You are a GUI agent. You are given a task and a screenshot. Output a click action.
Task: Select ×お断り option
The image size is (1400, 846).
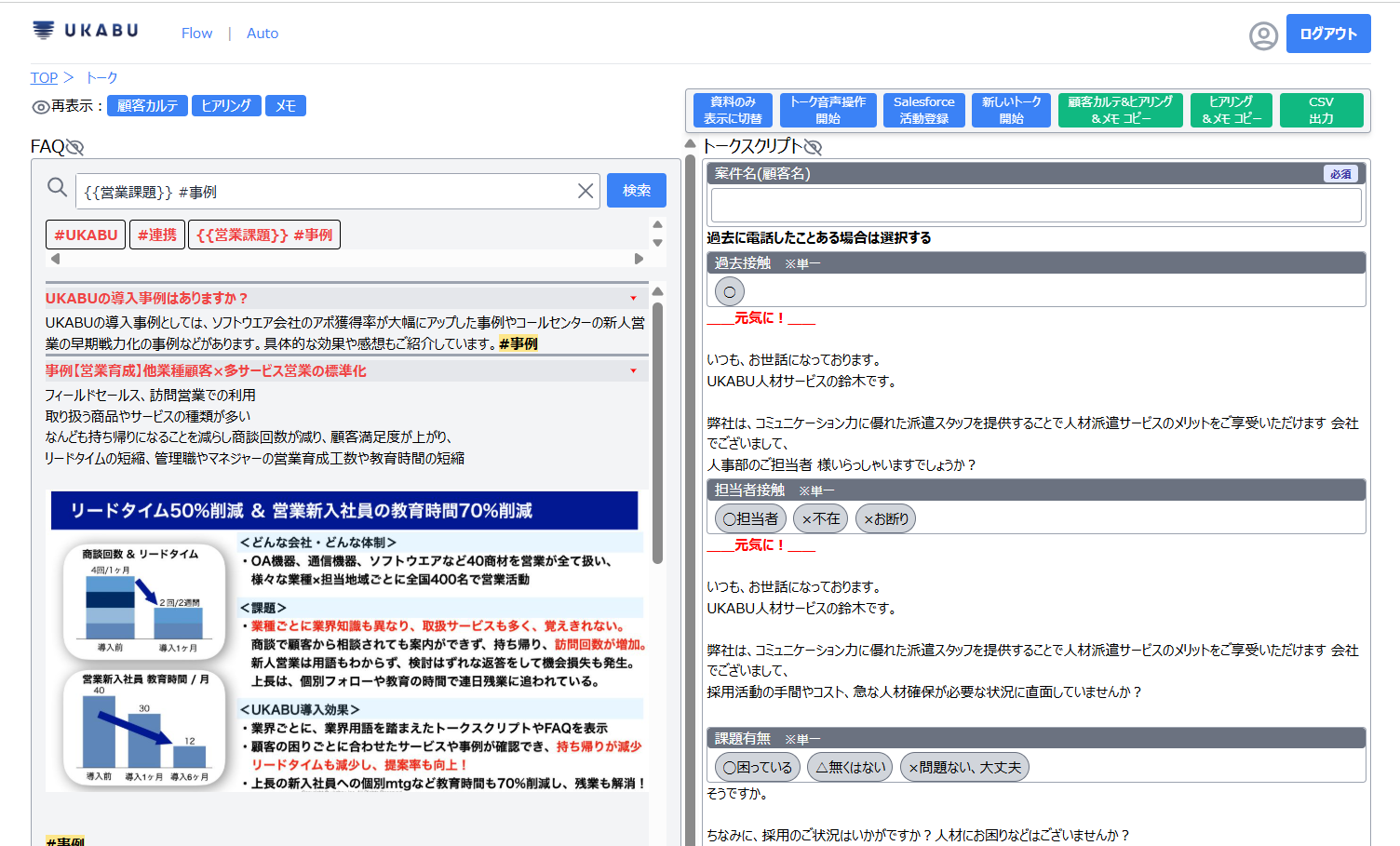(x=885, y=518)
